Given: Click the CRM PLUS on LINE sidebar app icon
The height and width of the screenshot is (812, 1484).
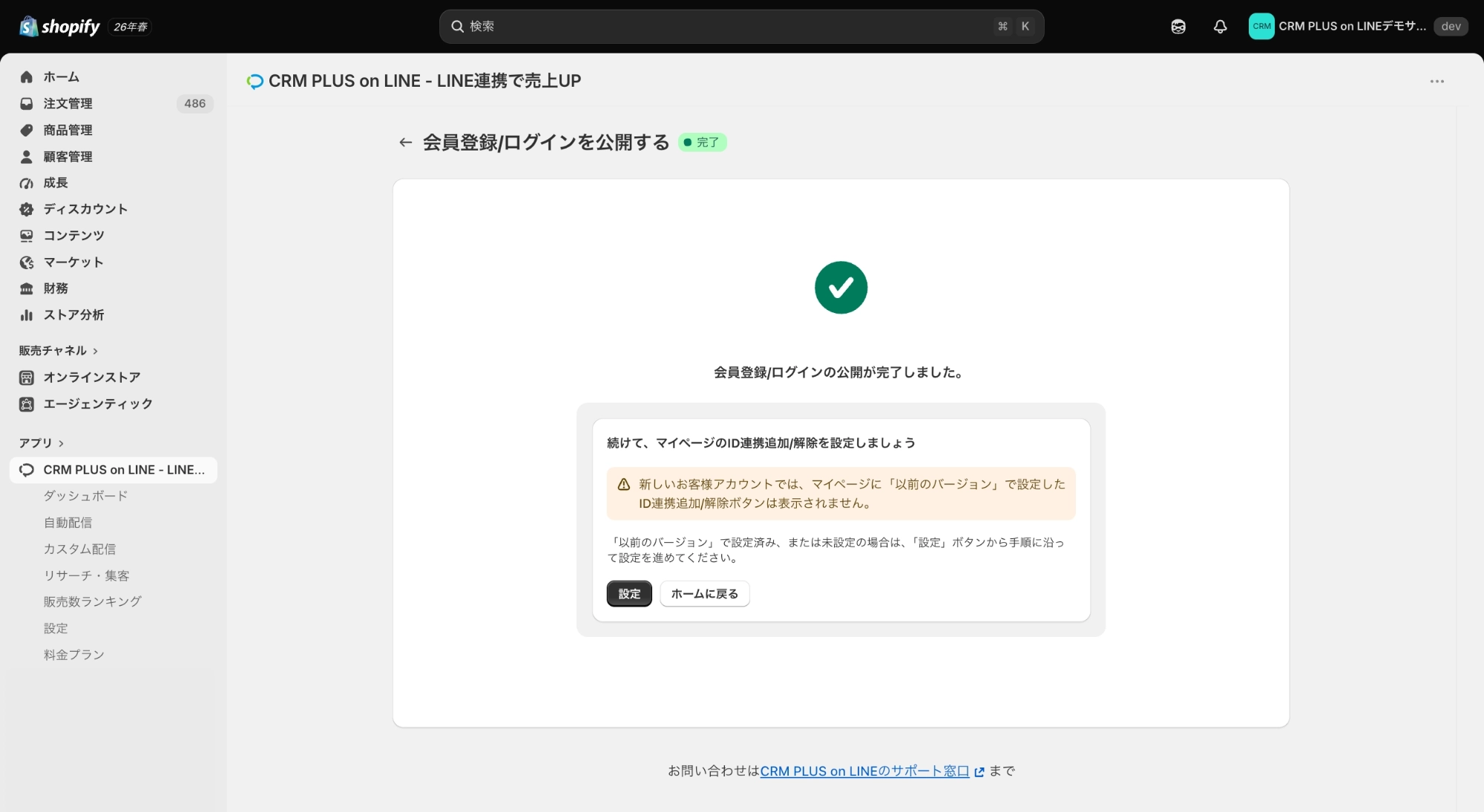Looking at the screenshot, I should [x=27, y=470].
